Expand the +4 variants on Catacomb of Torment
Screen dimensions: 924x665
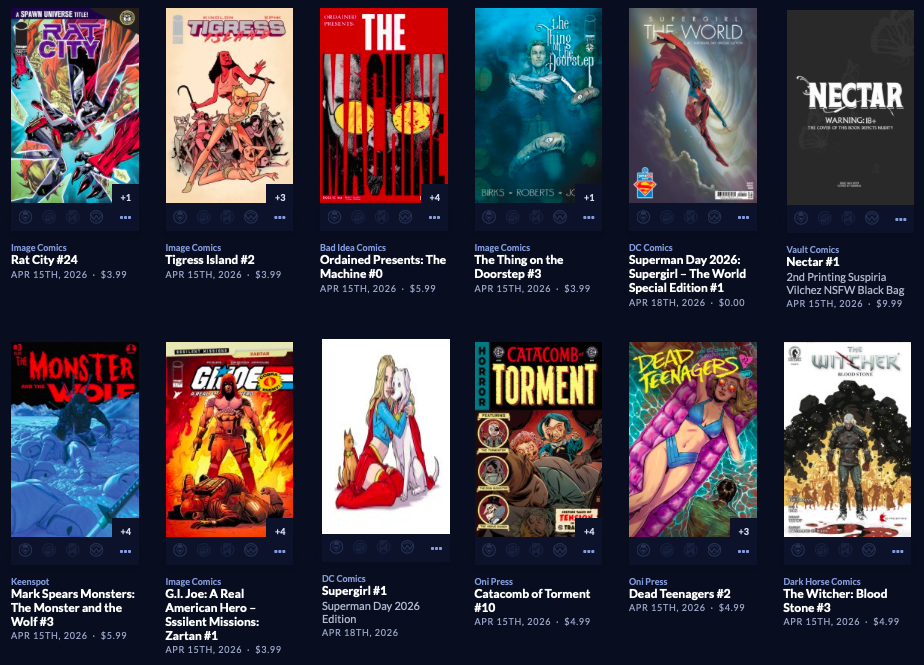coord(589,531)
